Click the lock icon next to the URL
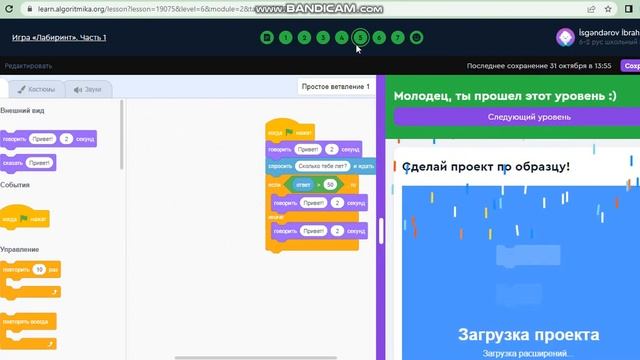Image resolution: width=640 pixels, height=360 pixels. (x=29, y=9)
